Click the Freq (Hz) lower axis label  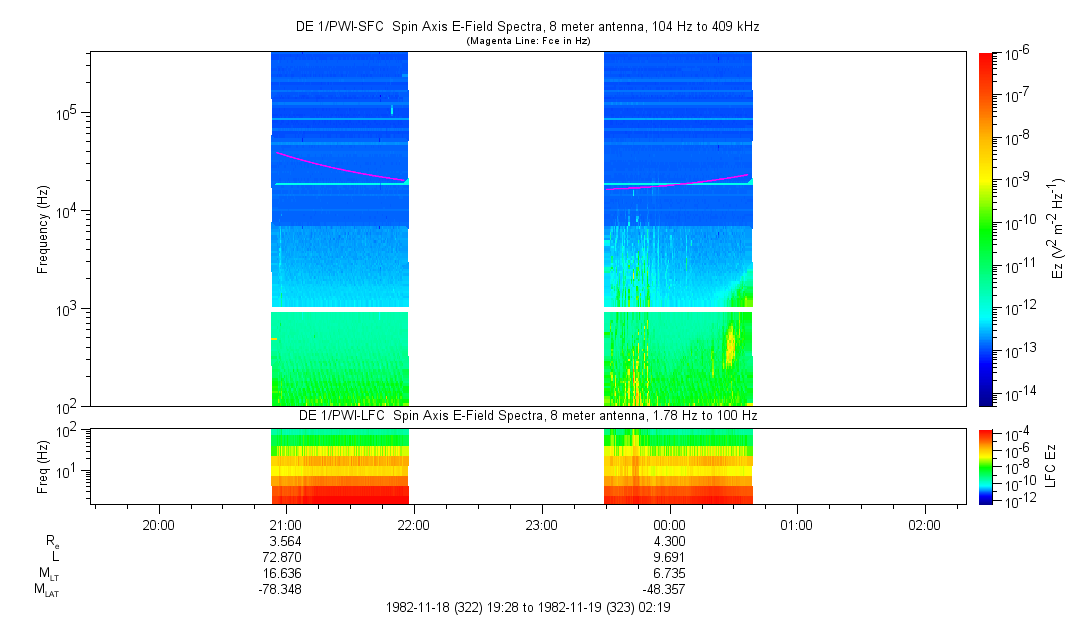click(x=43, y=467)
